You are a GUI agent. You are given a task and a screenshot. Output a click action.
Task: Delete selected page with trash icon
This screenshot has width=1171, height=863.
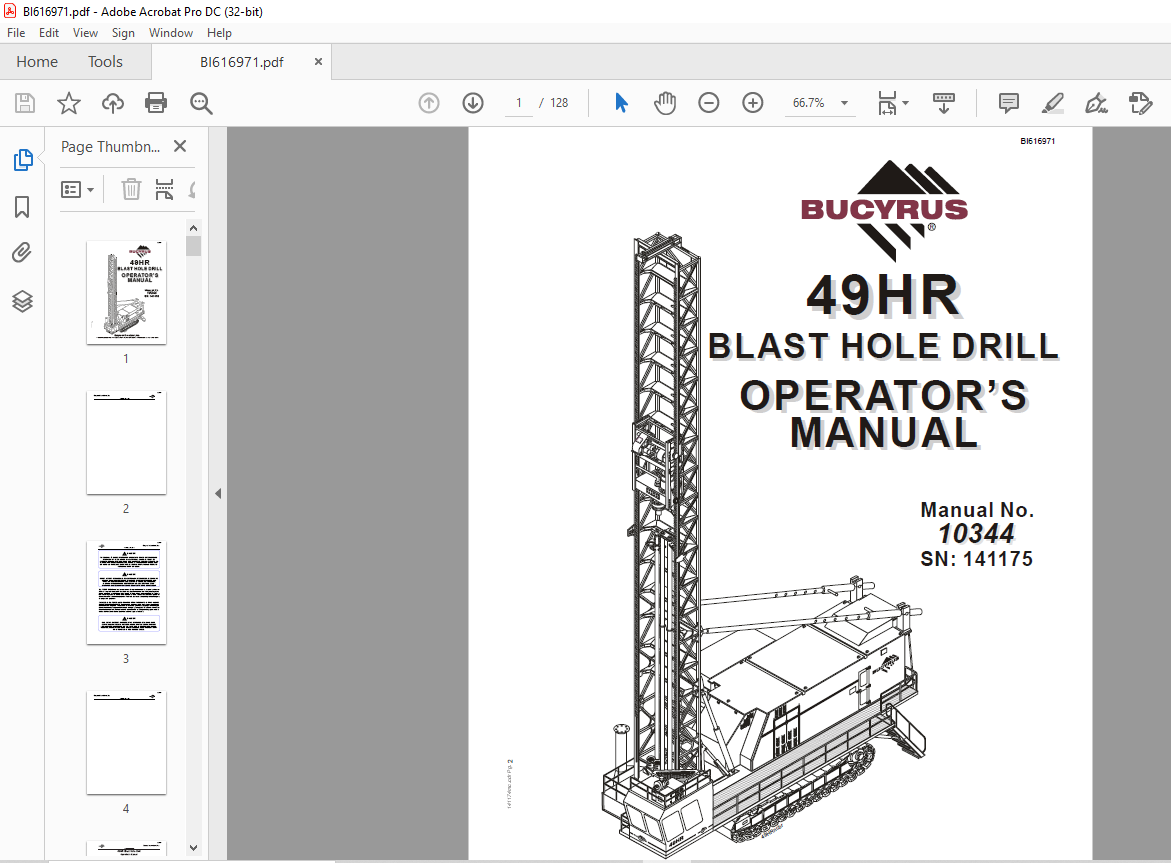[x=131, y=190]
